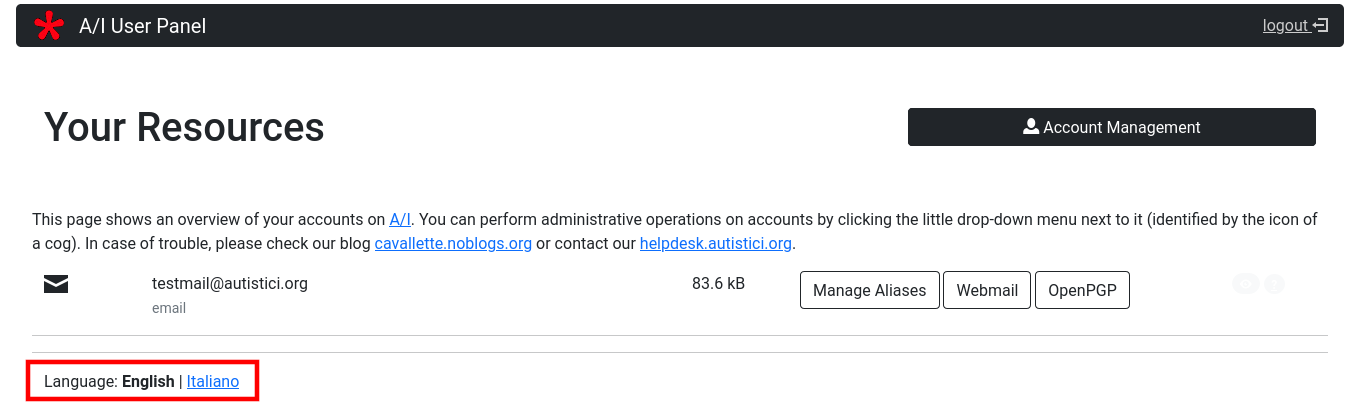Click the faint question mark help icon
The height and width of the screenshot is (403, 1364).
pos(1274,284)
